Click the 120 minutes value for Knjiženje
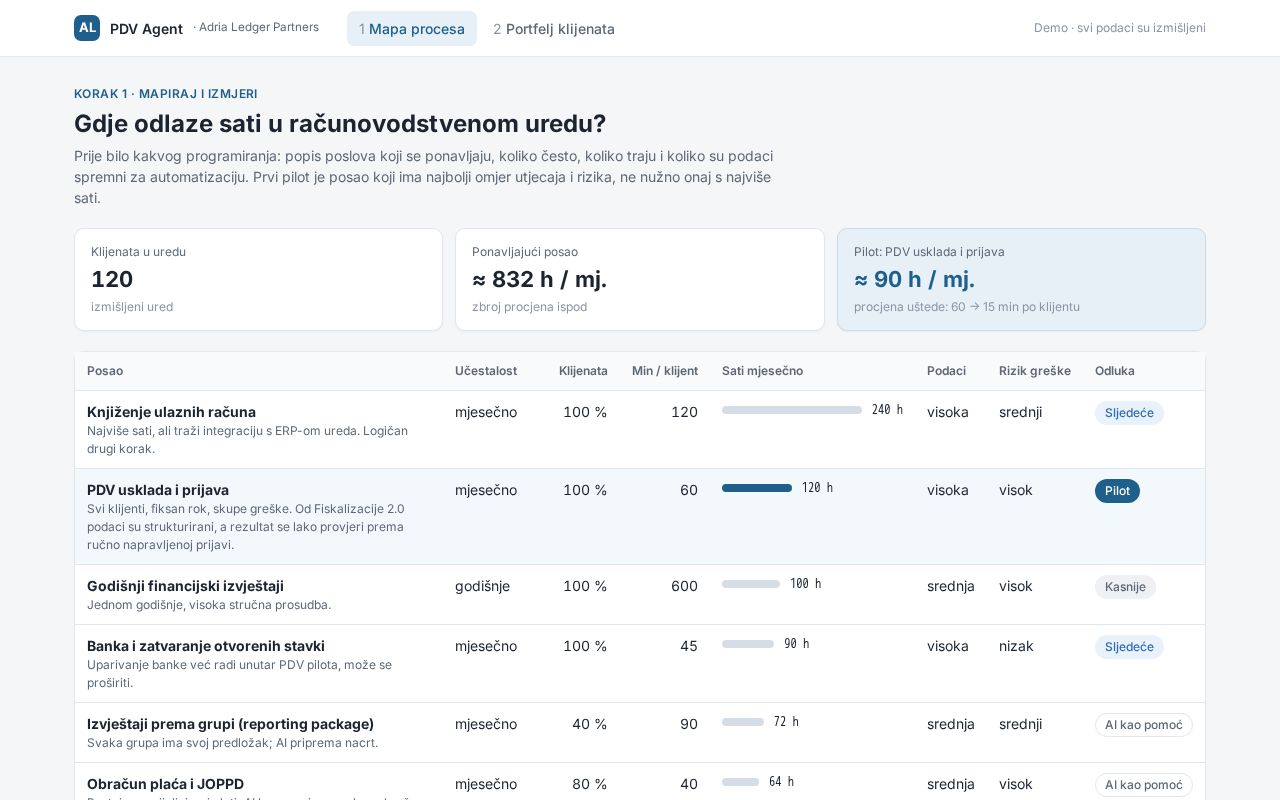This screenshot has height=800, width=1280. (x=684, y=412)
